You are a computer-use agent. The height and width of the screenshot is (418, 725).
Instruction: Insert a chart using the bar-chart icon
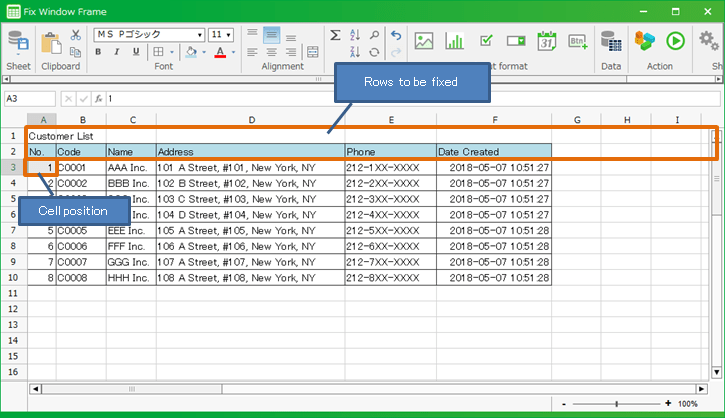[455, 41]
